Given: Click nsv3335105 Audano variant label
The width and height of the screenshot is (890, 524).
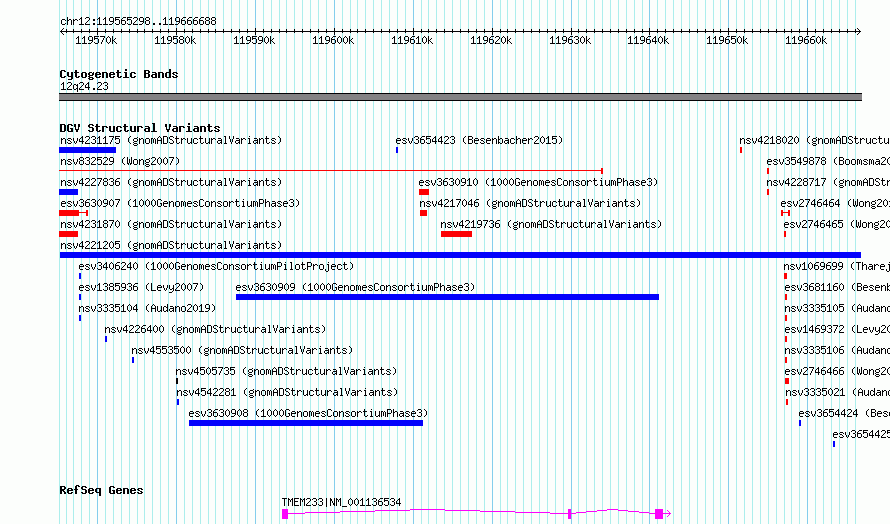Looking at the screenshot, I should tap(837, 308).
